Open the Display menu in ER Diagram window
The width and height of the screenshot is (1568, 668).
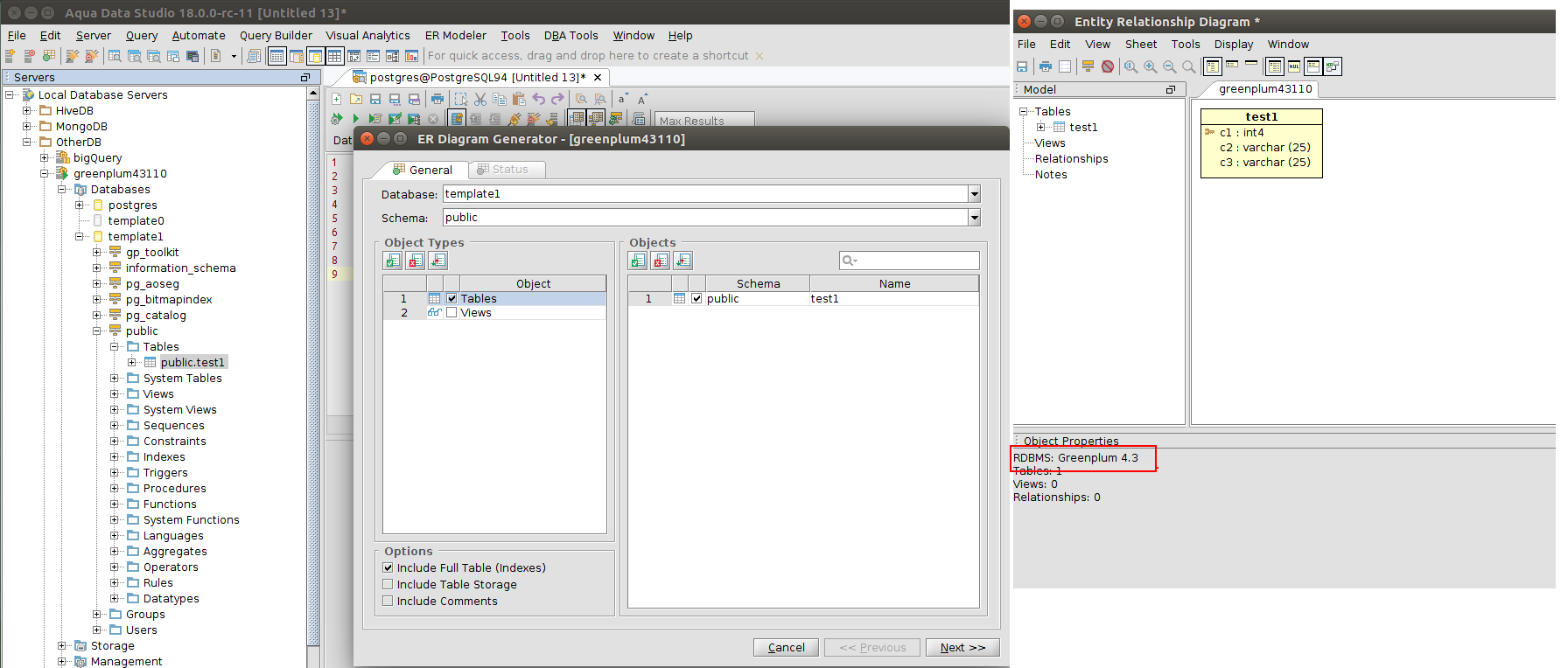click(x=1234, y=45)
